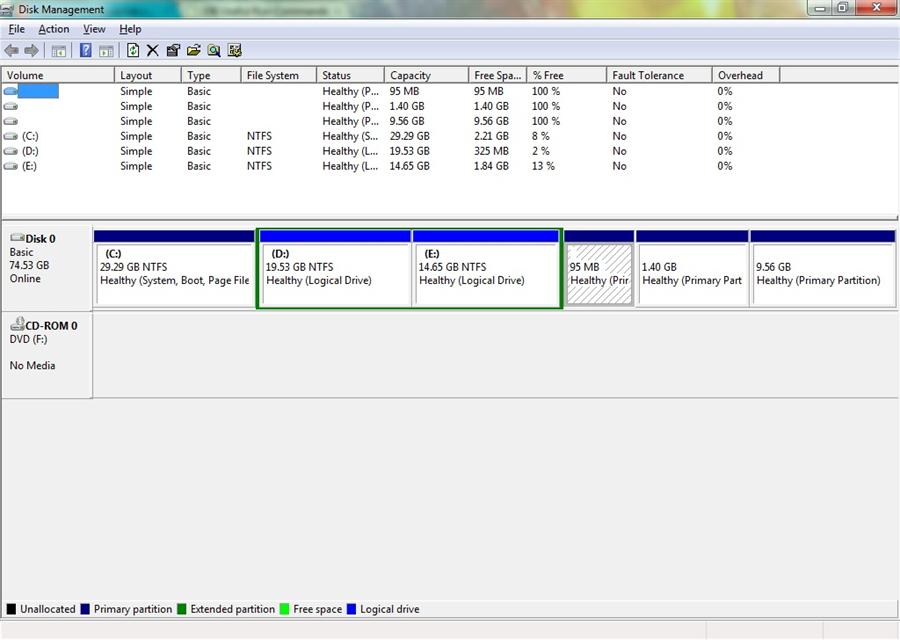900x640 pixels.
Task: Click the Forward navigation arrow
Action: pos(31,50)
